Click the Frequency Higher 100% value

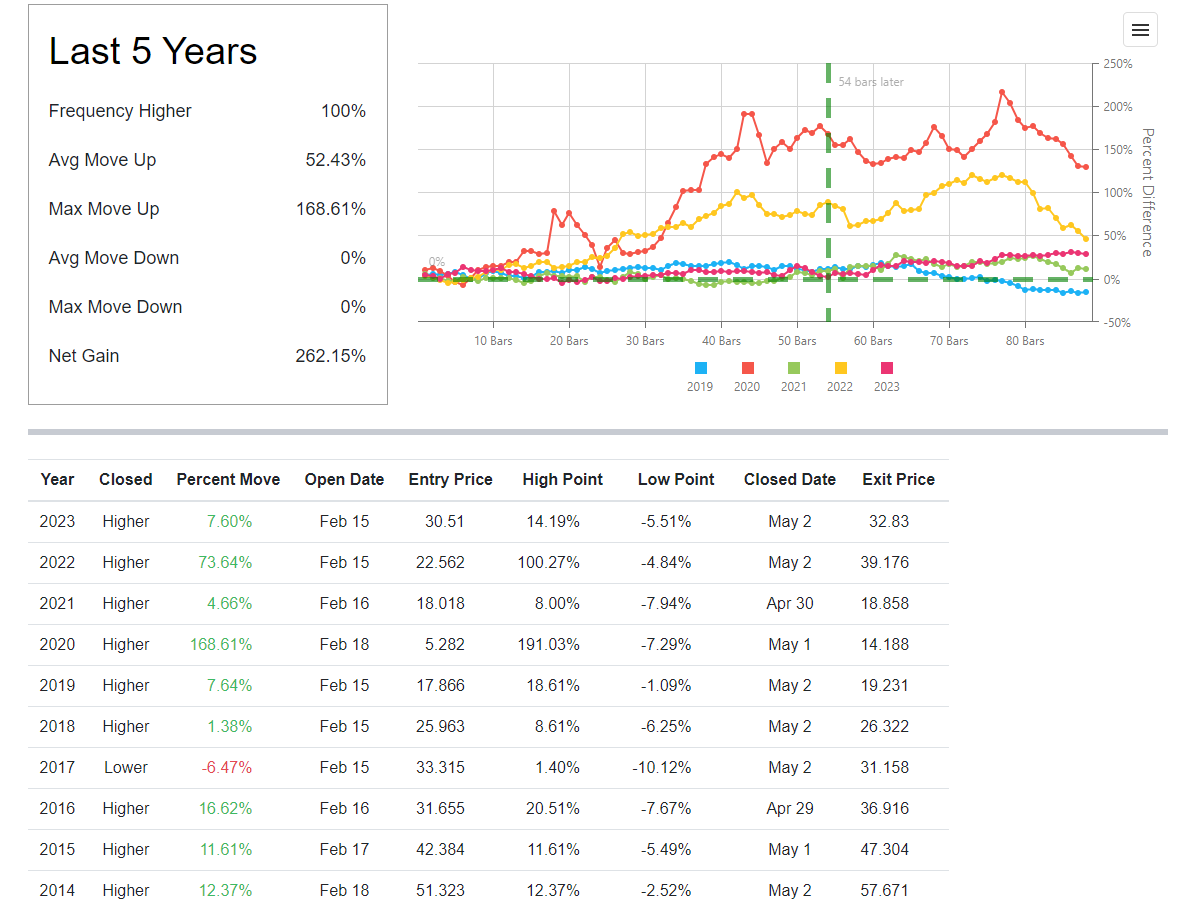(343, 111)
